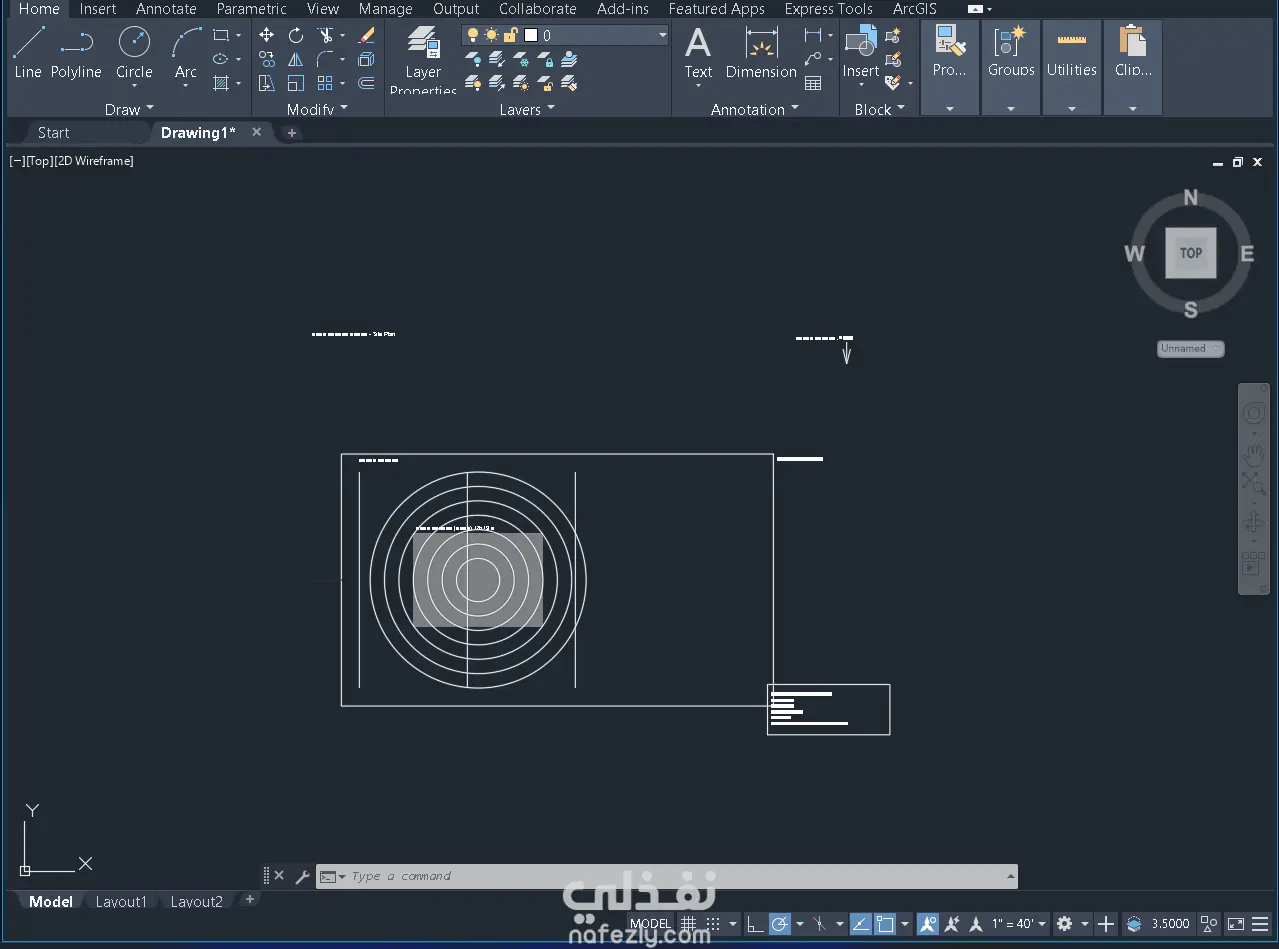The height and width of the screenshot is (949, 1279).
Task: Click the TOP face of ViewCube
Action: point(1190,253)
